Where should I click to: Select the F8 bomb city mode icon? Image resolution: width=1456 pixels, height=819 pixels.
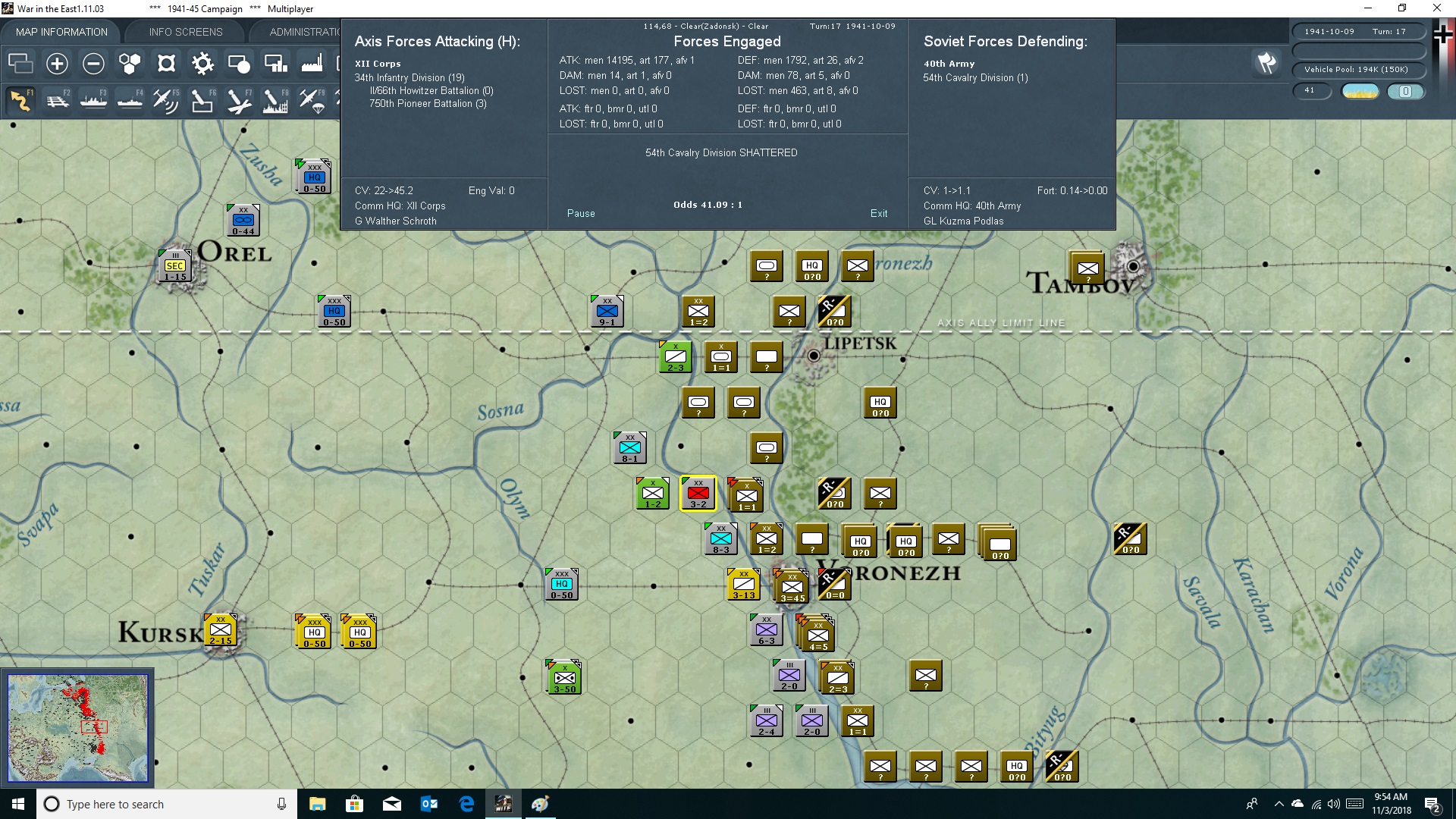coord(275,100)
